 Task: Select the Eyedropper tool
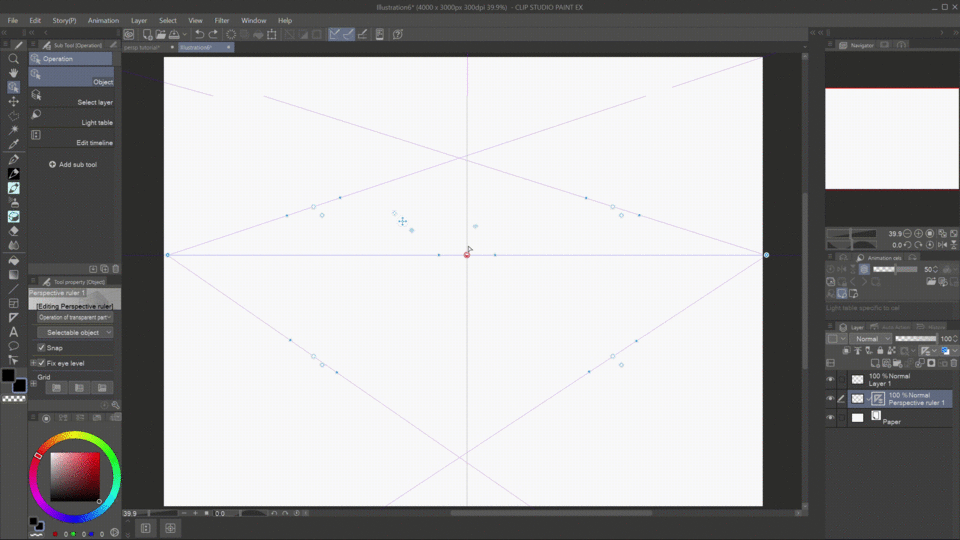coord(13,144)
